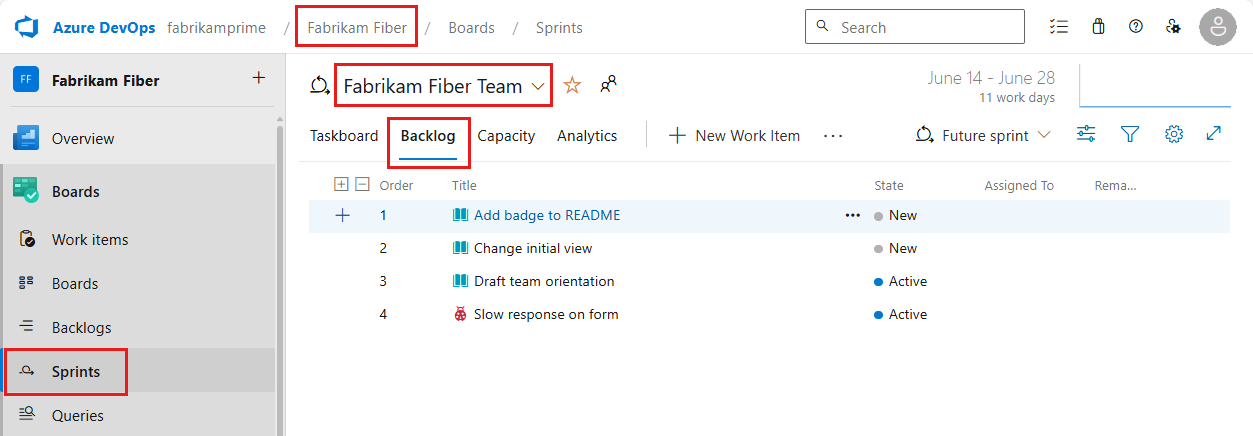Enter full screen mode with expand icon
This screenshot has height=436, width=1253.
tap(1214, 134)
